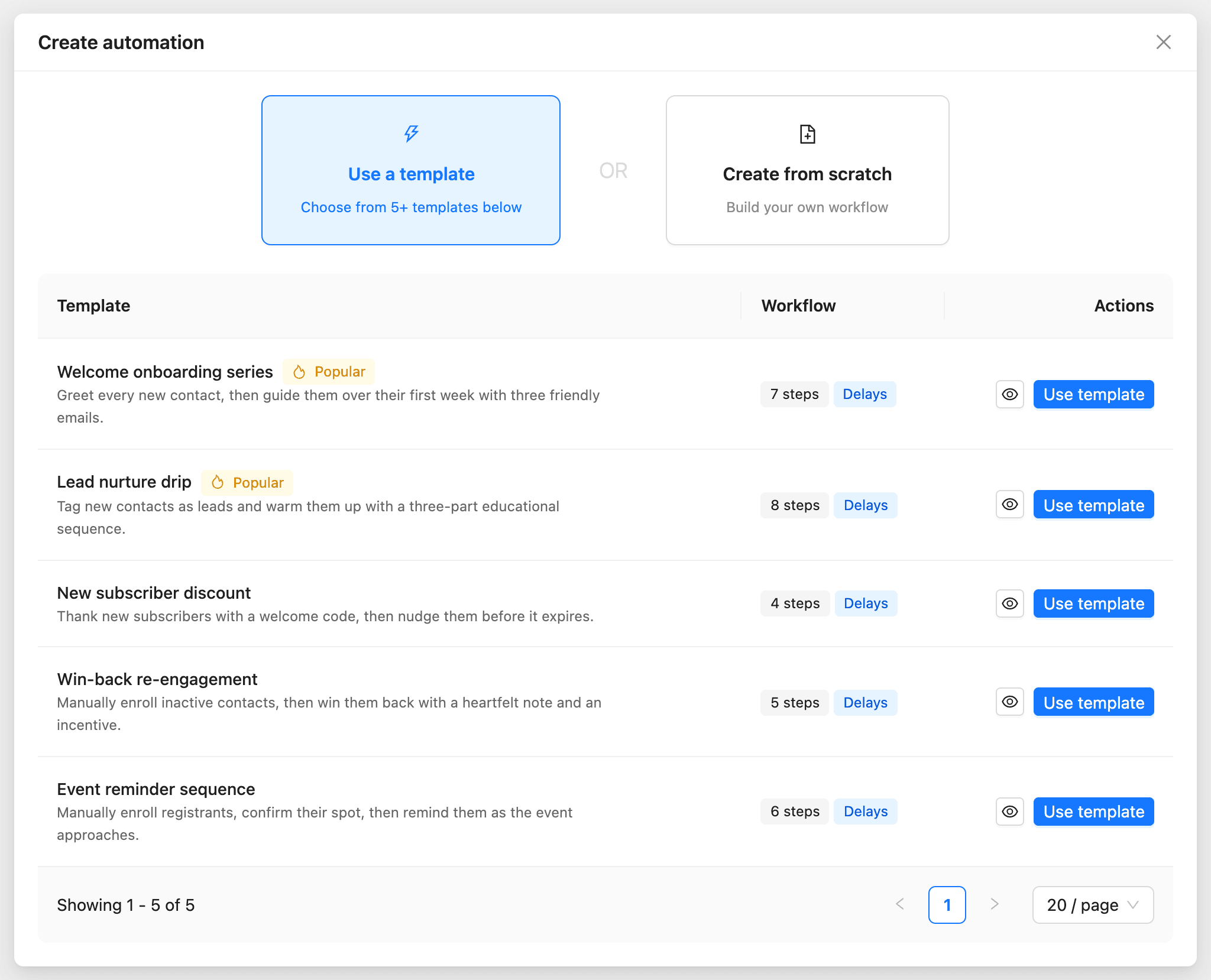
Task: Click the Showing 1 - 5 of 5 text
Action: coord(126,905)
